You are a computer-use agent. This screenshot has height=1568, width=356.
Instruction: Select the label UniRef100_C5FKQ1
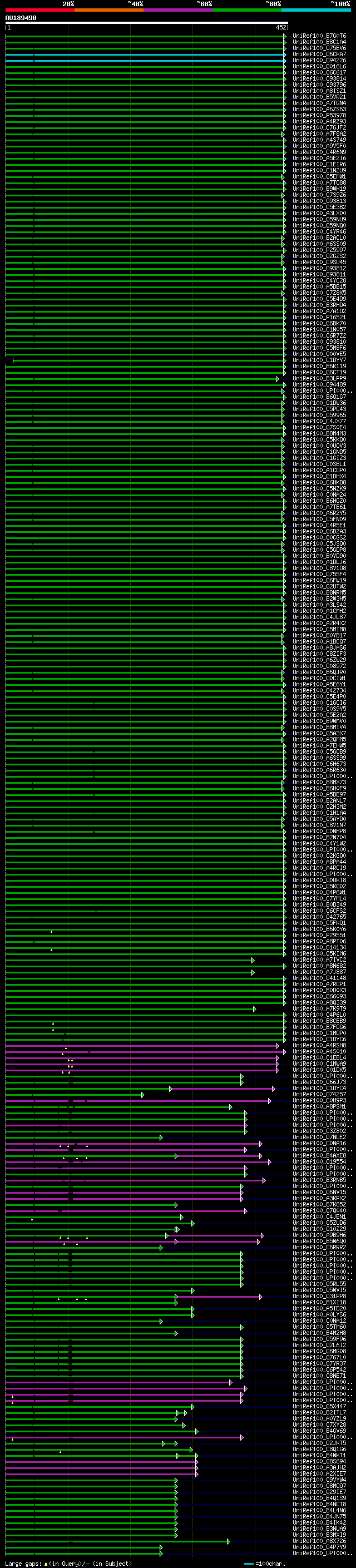pos(319,923)
